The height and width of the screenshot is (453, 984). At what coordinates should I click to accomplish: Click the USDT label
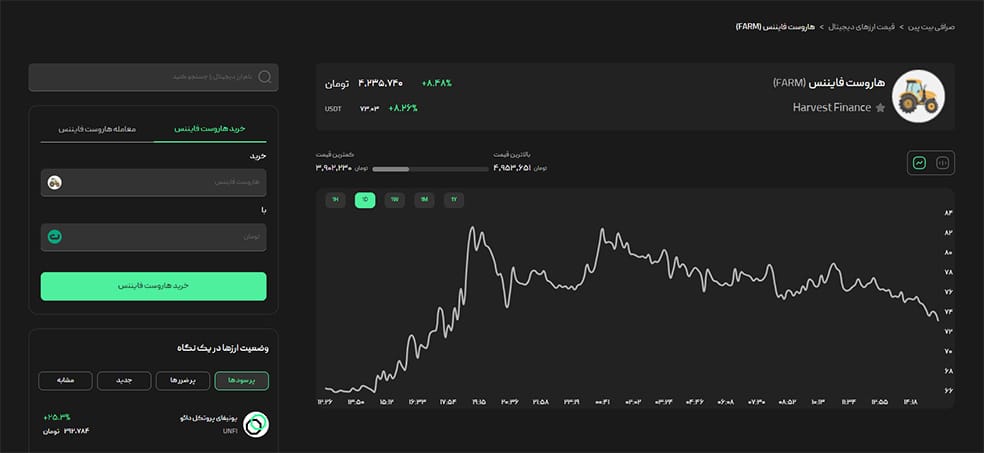333,109
